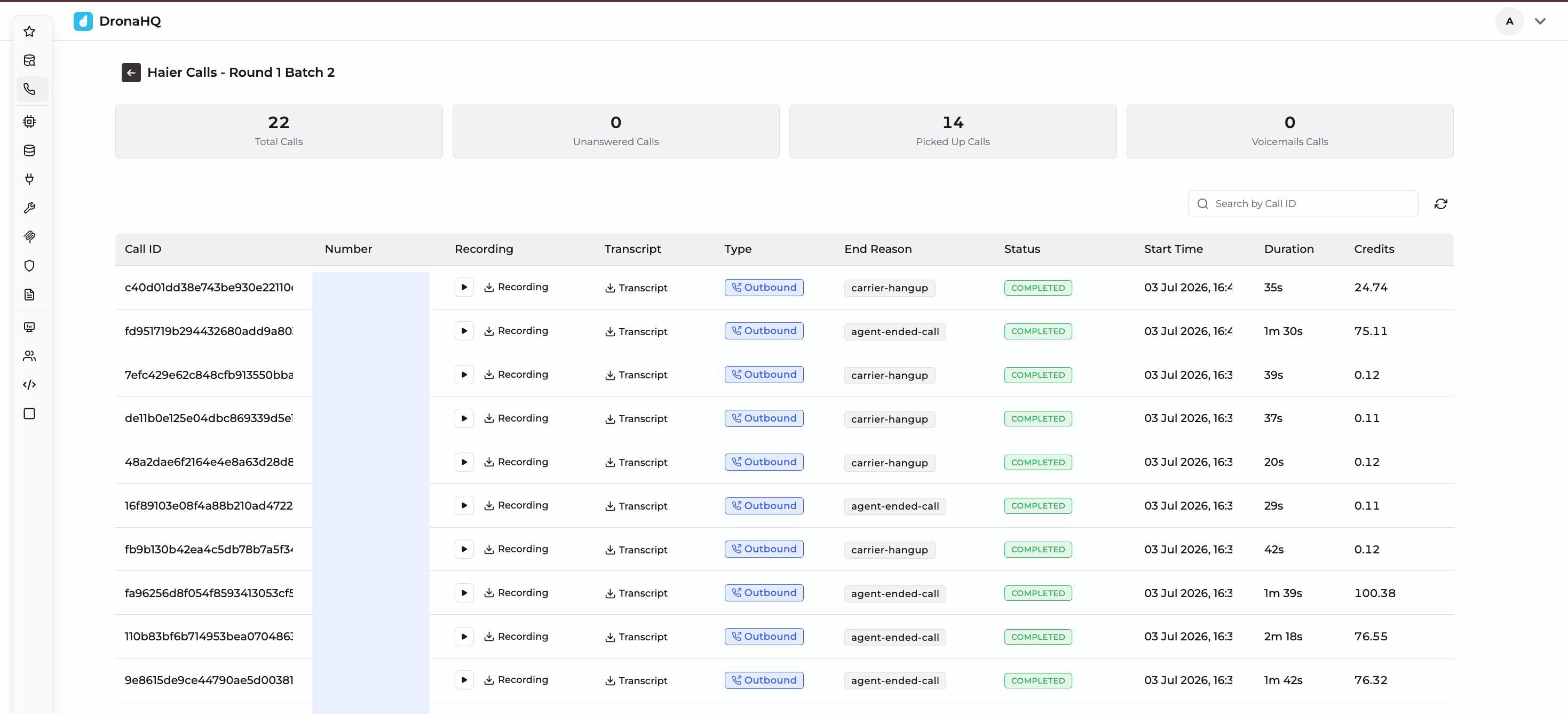Screen dimensions: 1568x714
Task: Click credits value 100.38
Action: coord(1374,593)
